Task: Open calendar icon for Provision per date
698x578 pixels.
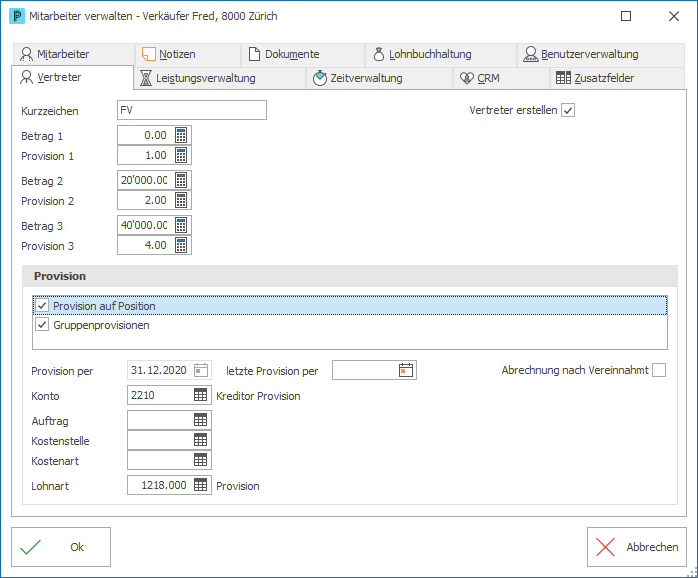Action: (x=201, y=370)
